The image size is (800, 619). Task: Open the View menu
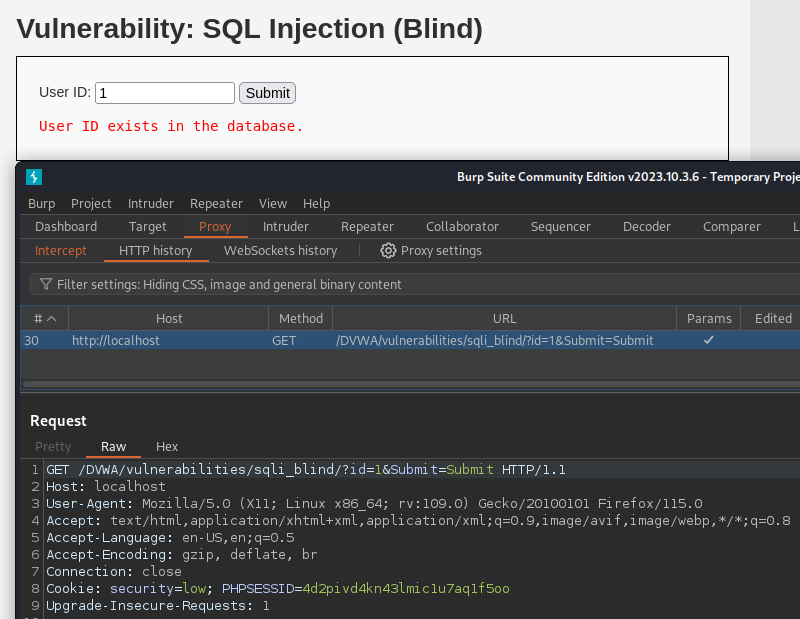273,204
